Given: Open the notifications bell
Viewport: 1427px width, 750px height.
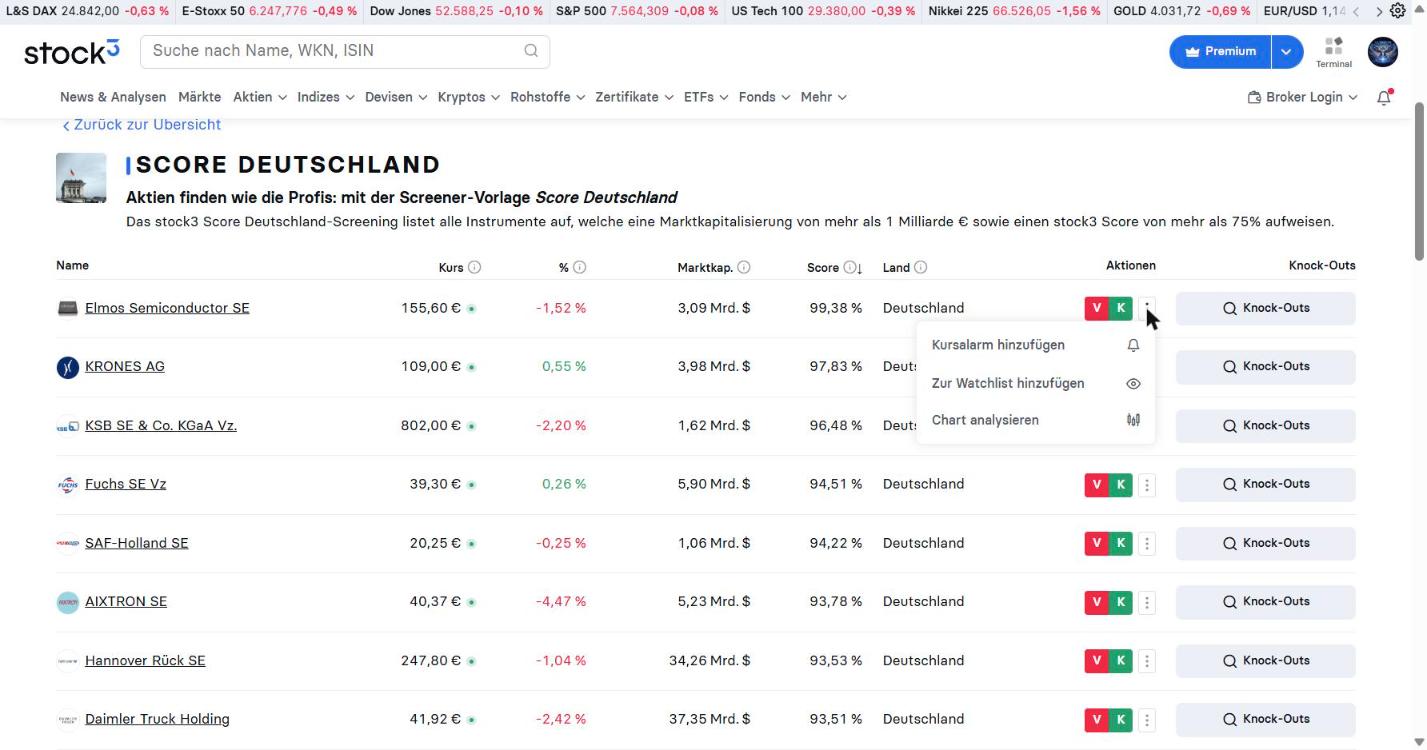Looking at the screenshot, I should tap(1384, 97).
